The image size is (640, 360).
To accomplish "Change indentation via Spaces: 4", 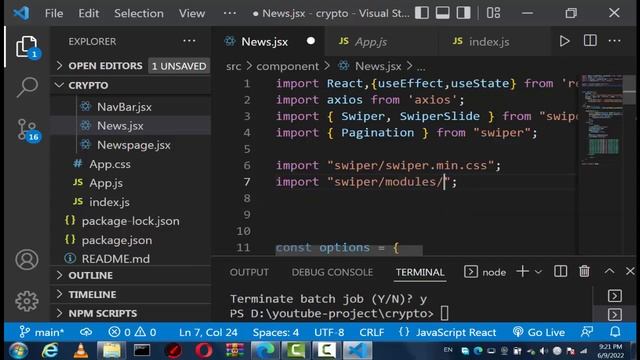I will point(276,332).
